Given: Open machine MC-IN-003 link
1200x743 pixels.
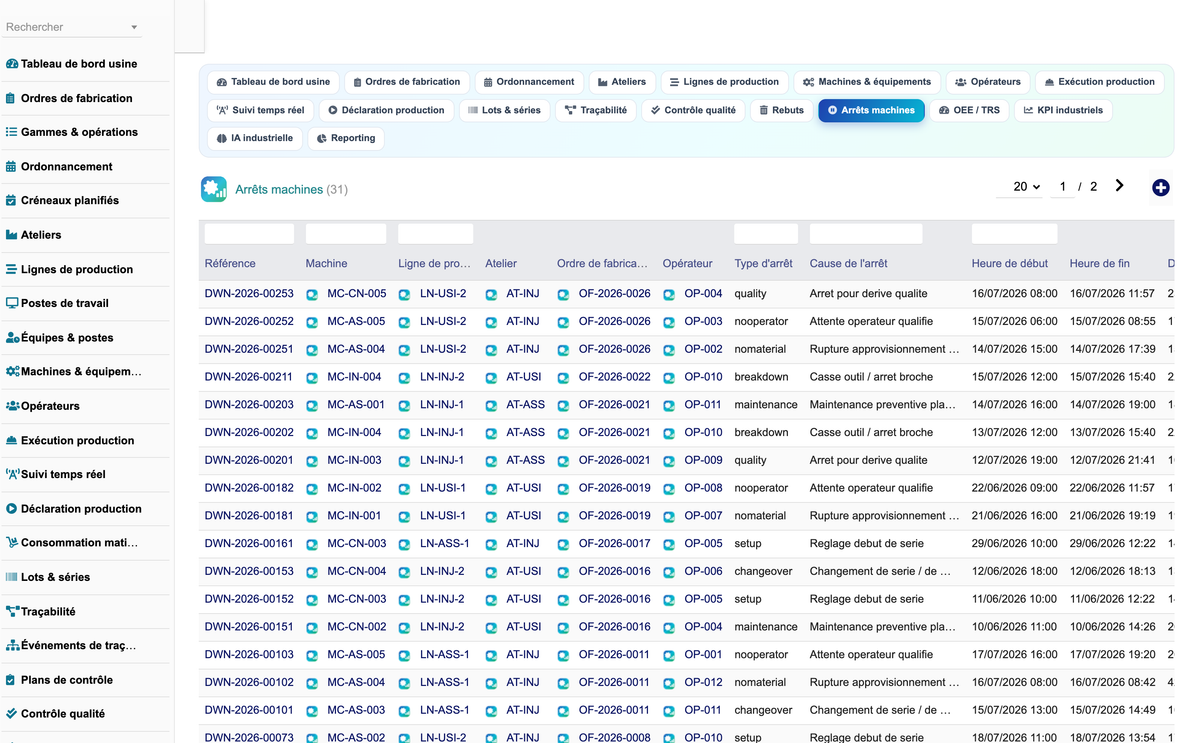Looking at the screenshot, I should (x=354, y=460).
